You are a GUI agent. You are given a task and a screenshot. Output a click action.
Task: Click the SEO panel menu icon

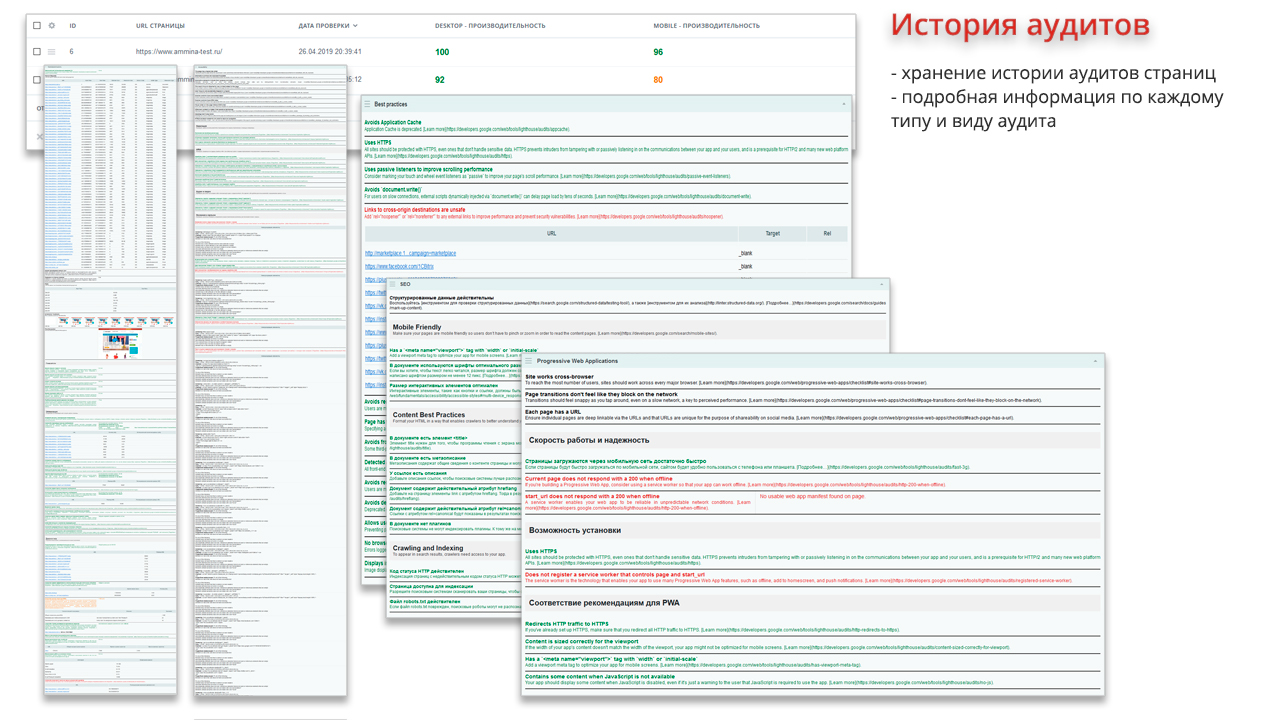pyautogui.click(x=393, y=284)
